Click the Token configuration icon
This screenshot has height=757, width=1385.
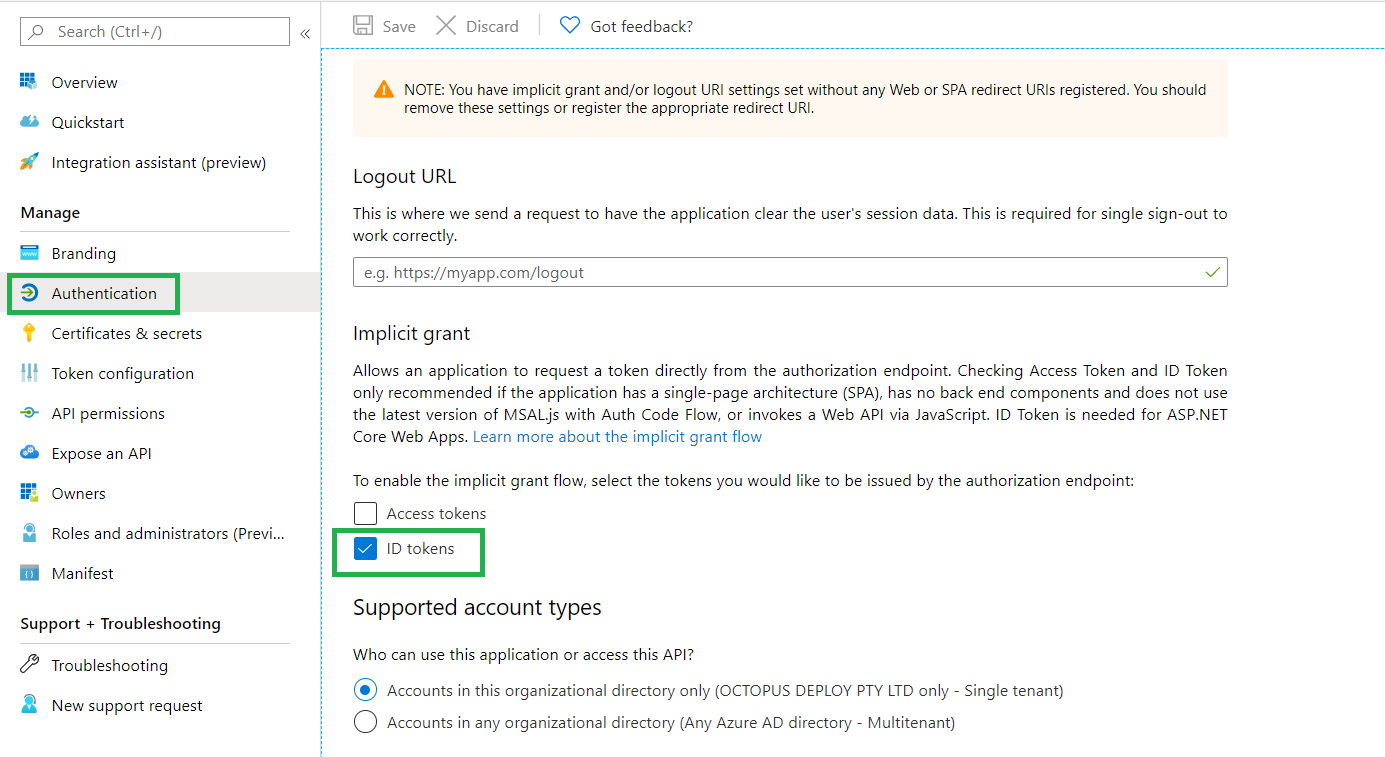[30, 373]
